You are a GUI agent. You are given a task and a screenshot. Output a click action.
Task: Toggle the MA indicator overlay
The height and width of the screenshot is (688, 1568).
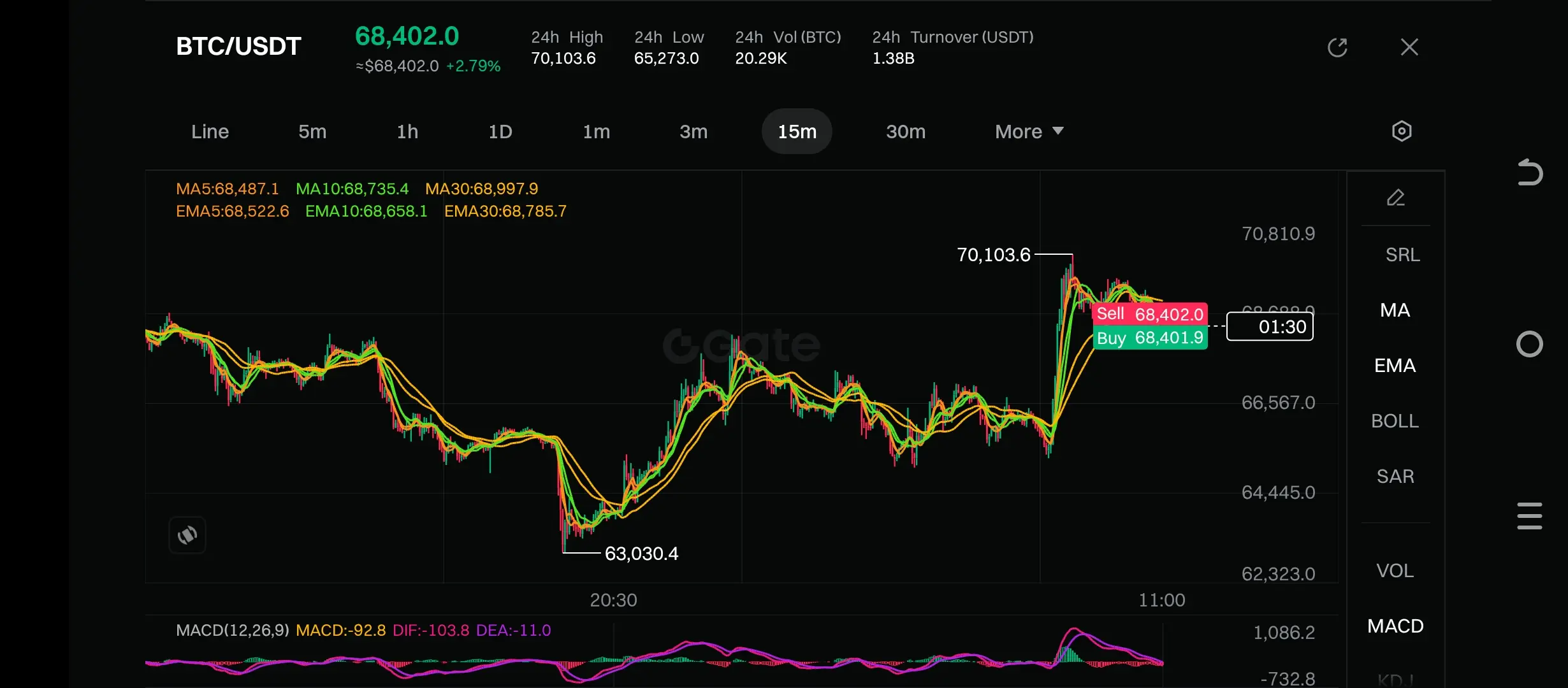tap(1395, 310)
